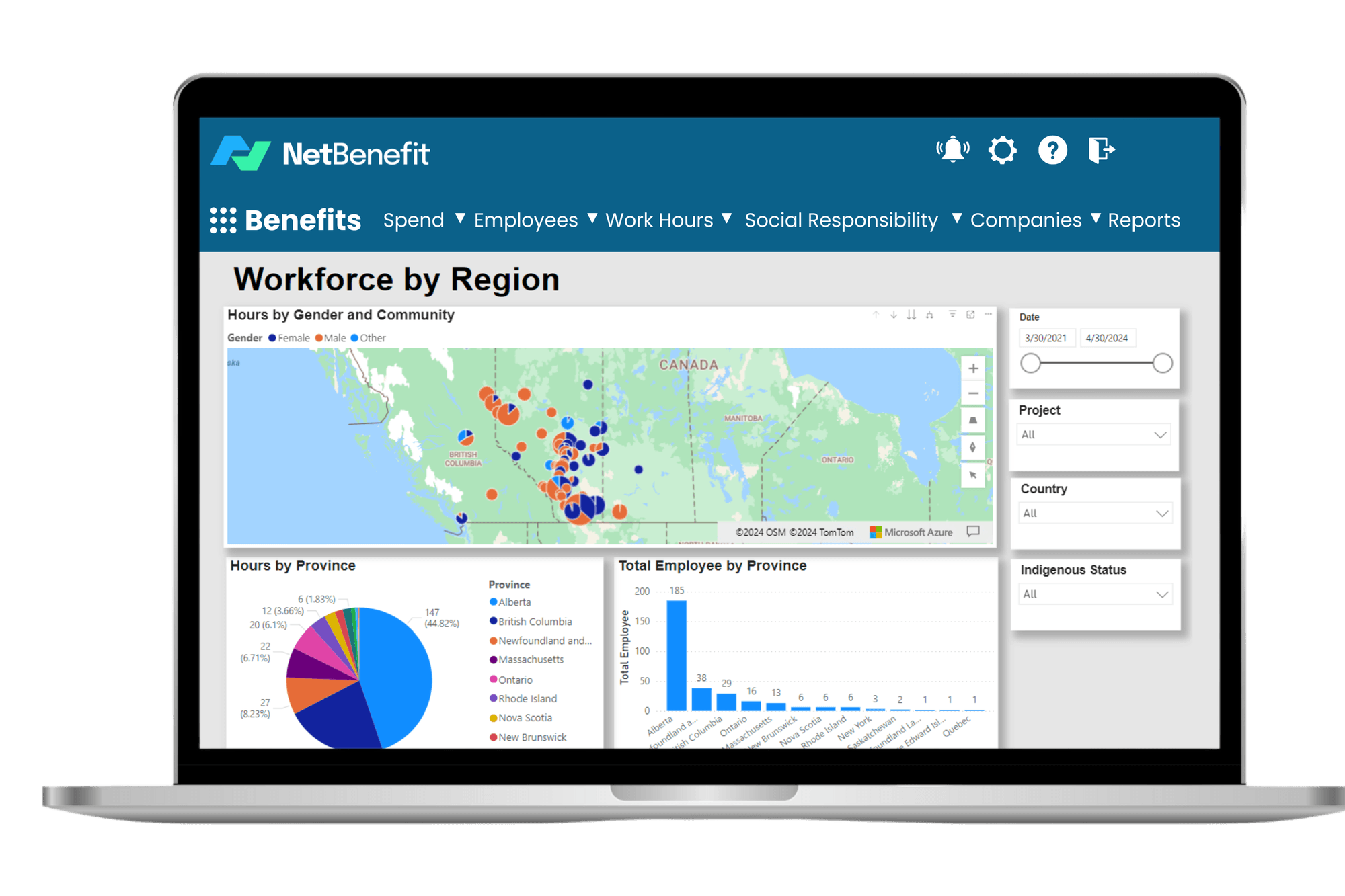The height and width of the screenshot is (896, 1345).
Task: Toggle the Male gender legend item
Action: [333, 338]
